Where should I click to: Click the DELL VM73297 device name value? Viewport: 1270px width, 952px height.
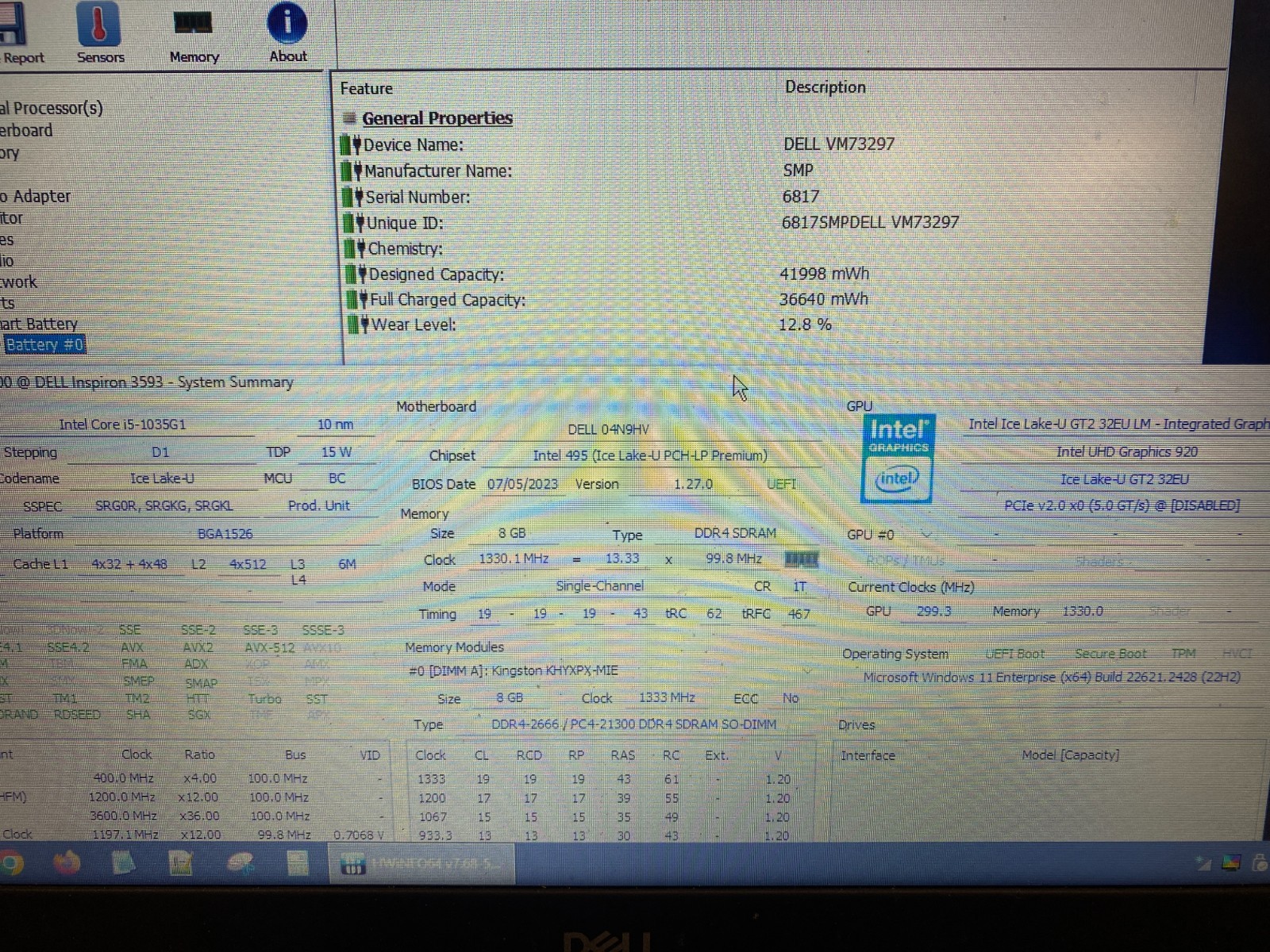pos(839,144)
